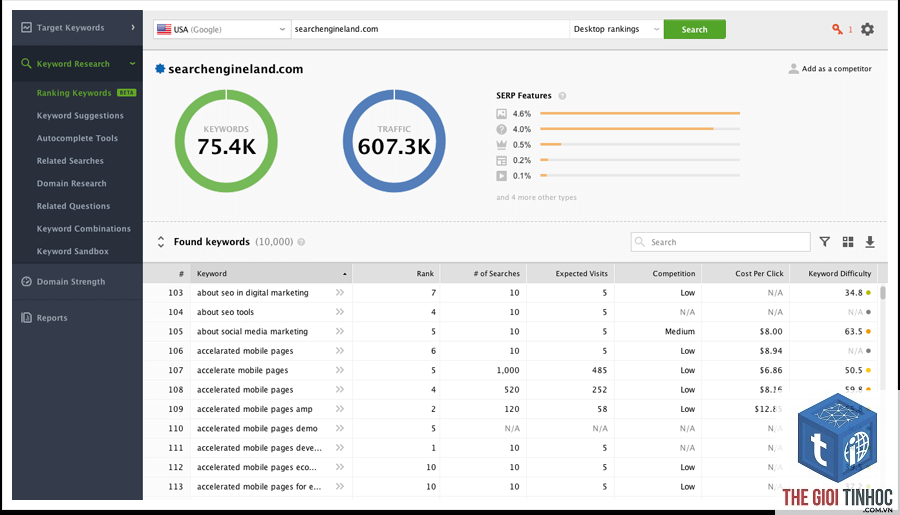Click Add as a competitor
Image resolution: width=900 pixels, height=515 pixels.
(x=830, y=68)
